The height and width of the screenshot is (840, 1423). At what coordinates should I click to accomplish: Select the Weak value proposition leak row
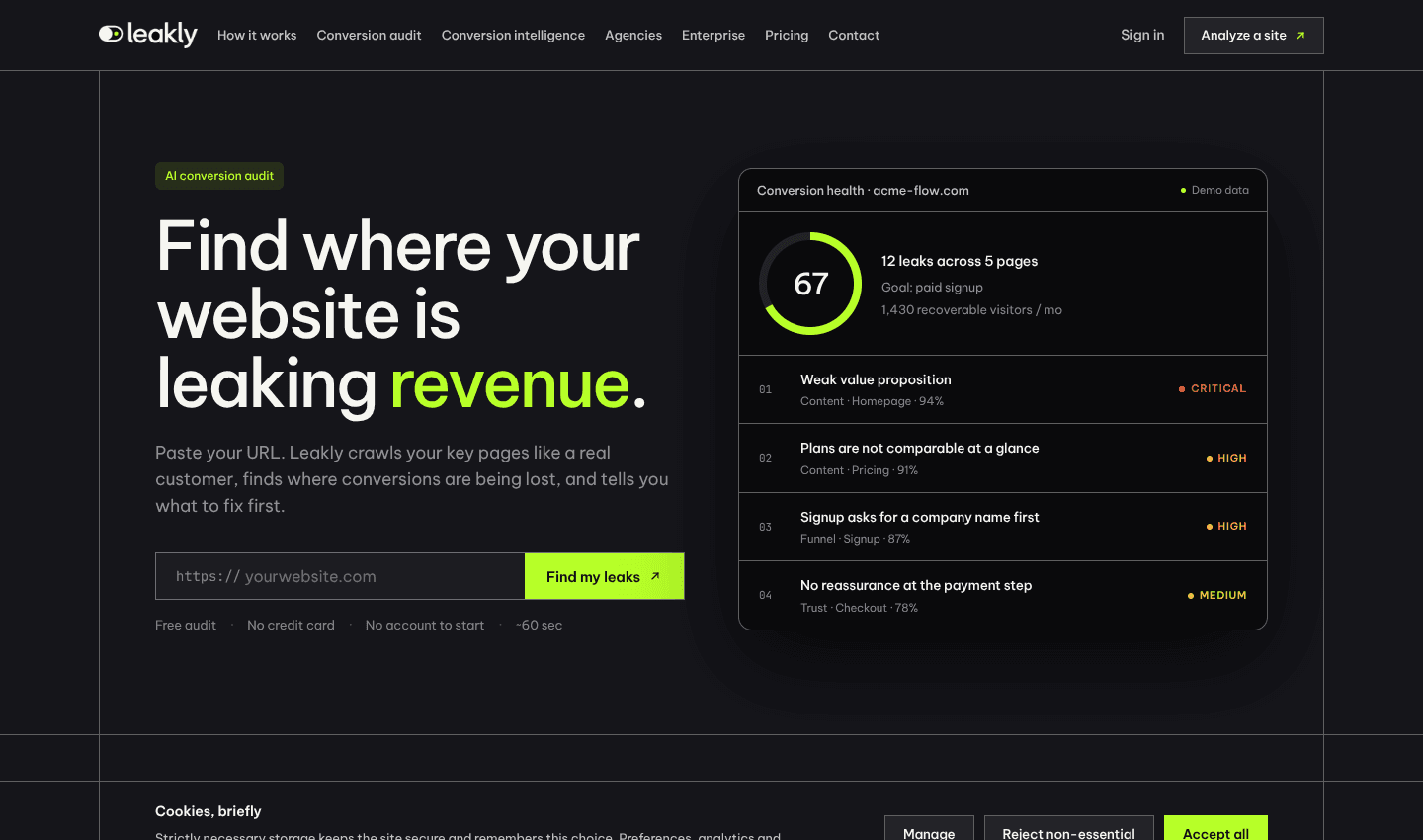tap(1003, 389)
